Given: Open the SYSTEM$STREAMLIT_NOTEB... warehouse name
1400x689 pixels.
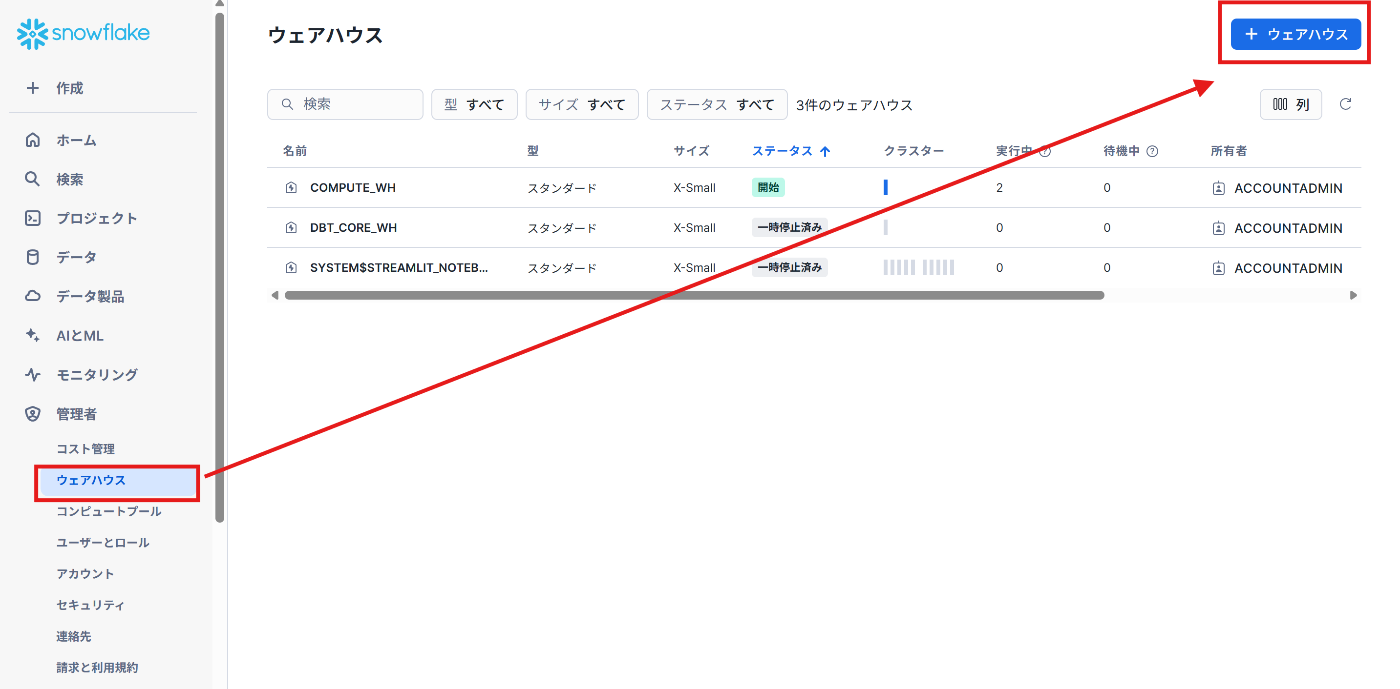Looking at the screenshot, I should (x=399, y=268).
